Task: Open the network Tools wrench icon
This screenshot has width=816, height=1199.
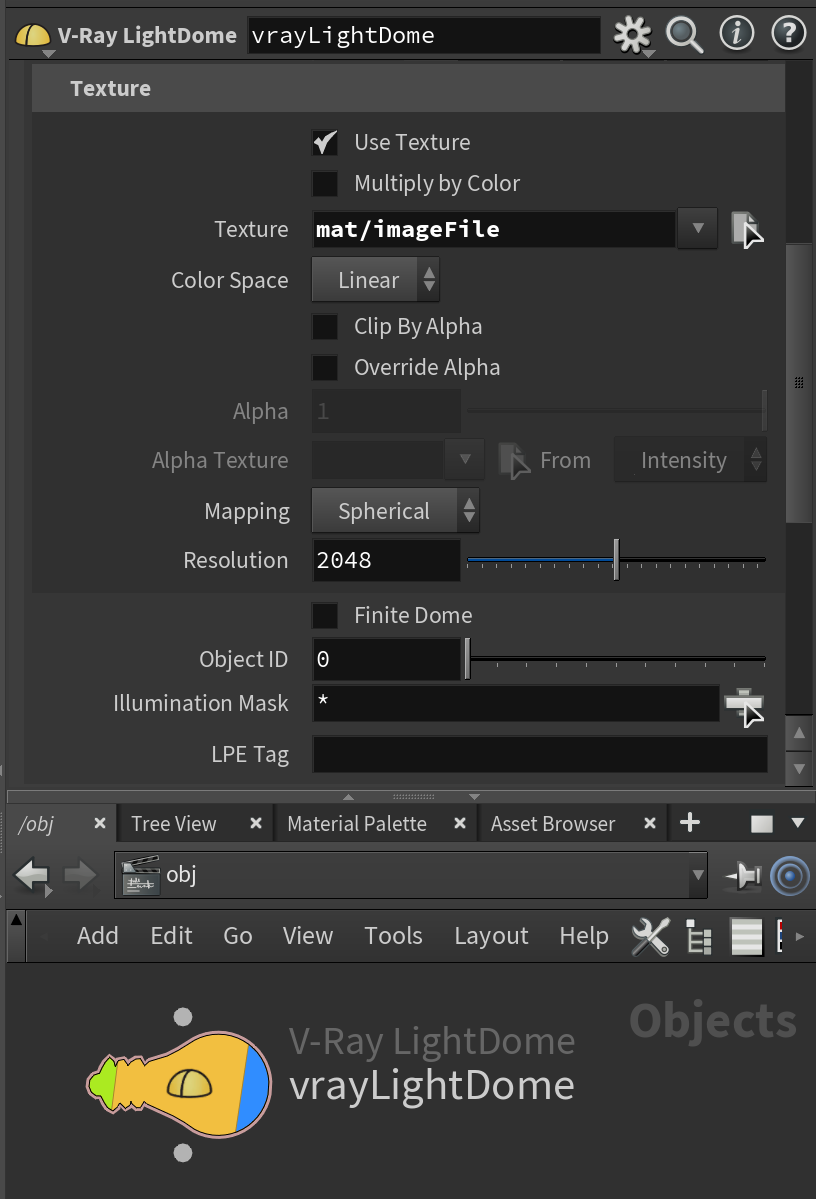Action: coord(650,936)
